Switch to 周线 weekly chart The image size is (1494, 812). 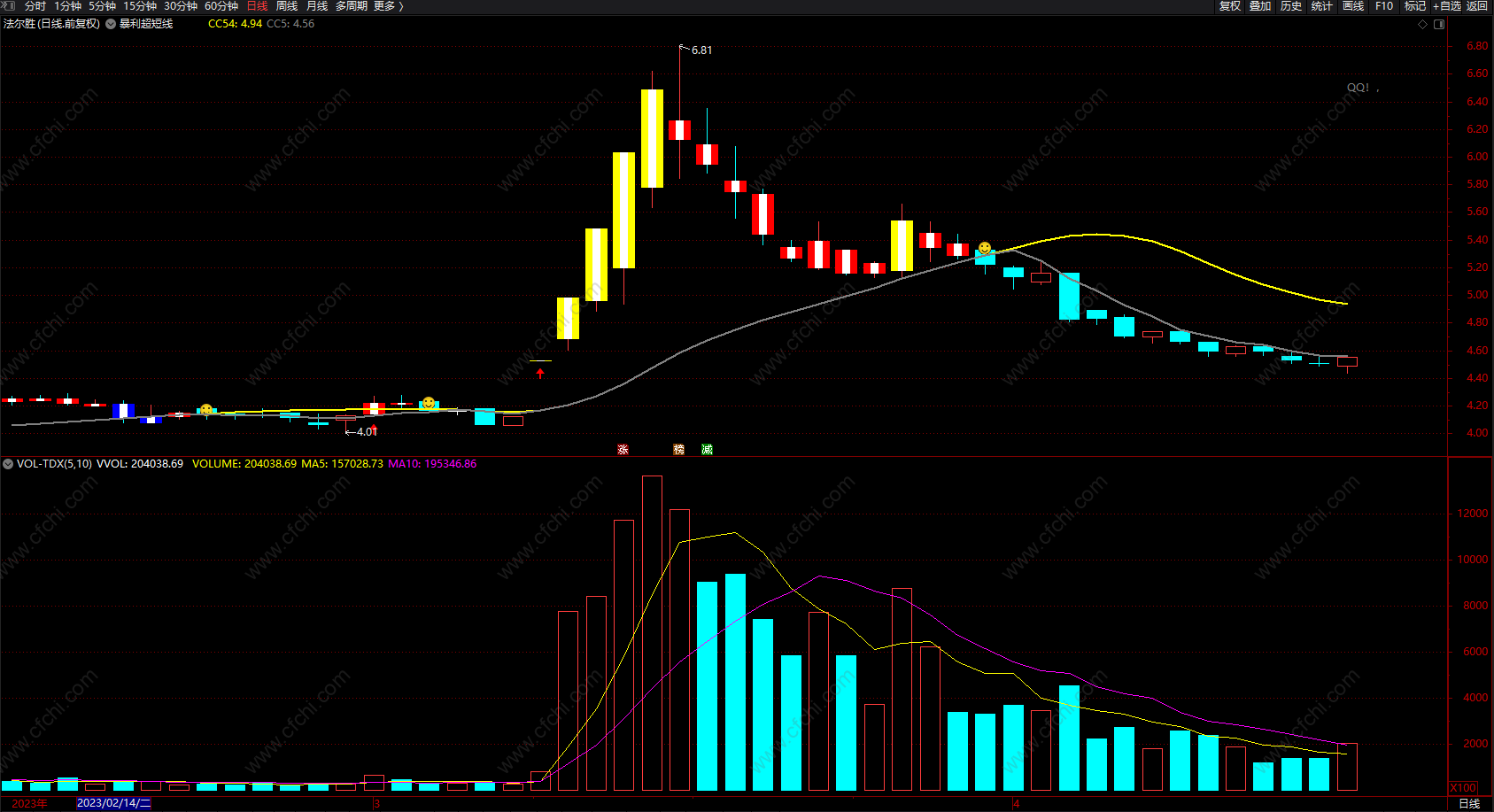[287, 6]
